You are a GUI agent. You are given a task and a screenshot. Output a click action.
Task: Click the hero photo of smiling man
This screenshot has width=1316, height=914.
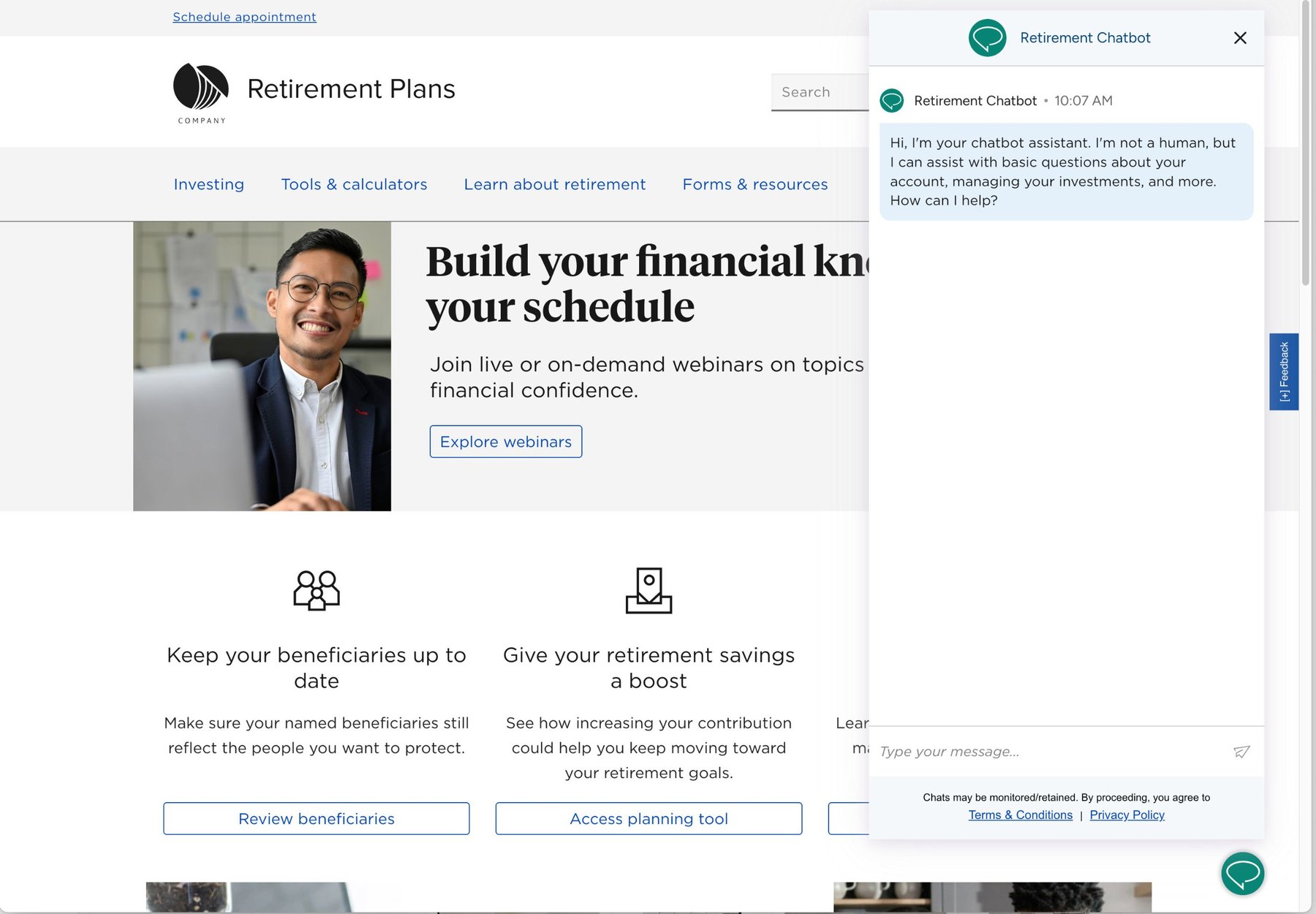262,366
